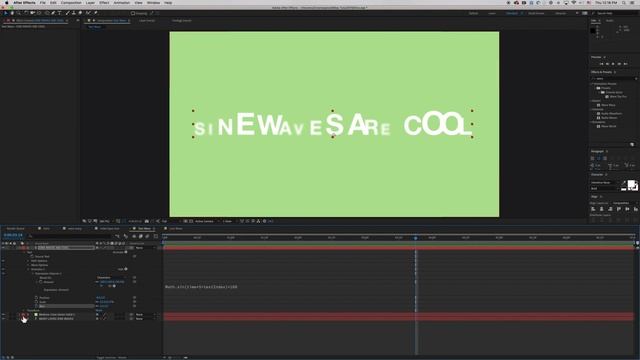Toggle the enable expression switch for Amount
The image size is (640, 360).
coord(101,286)
